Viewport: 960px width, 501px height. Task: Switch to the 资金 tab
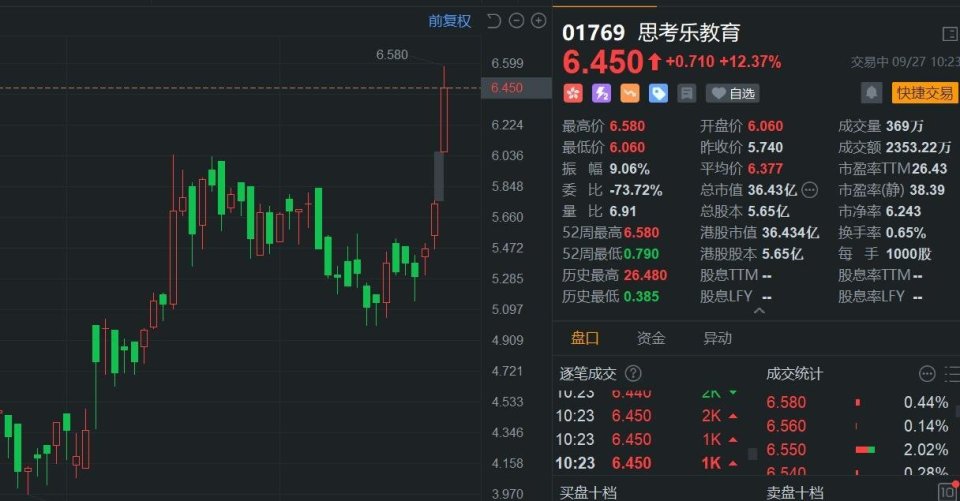tap(651, 338)
